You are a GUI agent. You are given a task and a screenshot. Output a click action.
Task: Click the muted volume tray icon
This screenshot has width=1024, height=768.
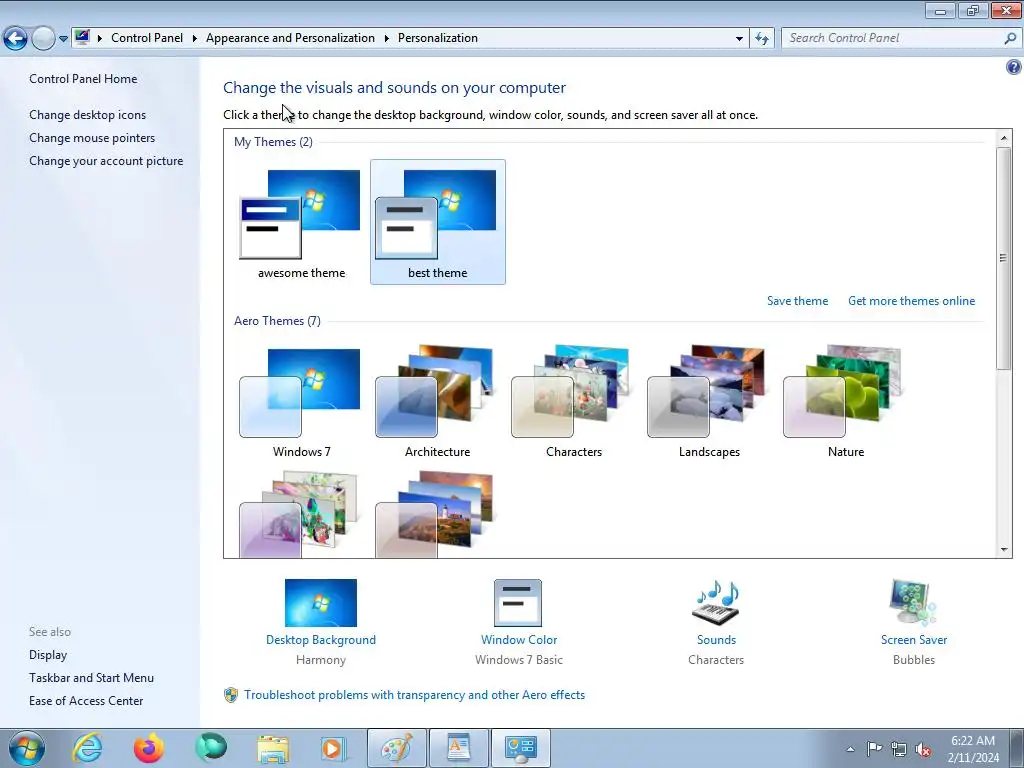point(923,749)
